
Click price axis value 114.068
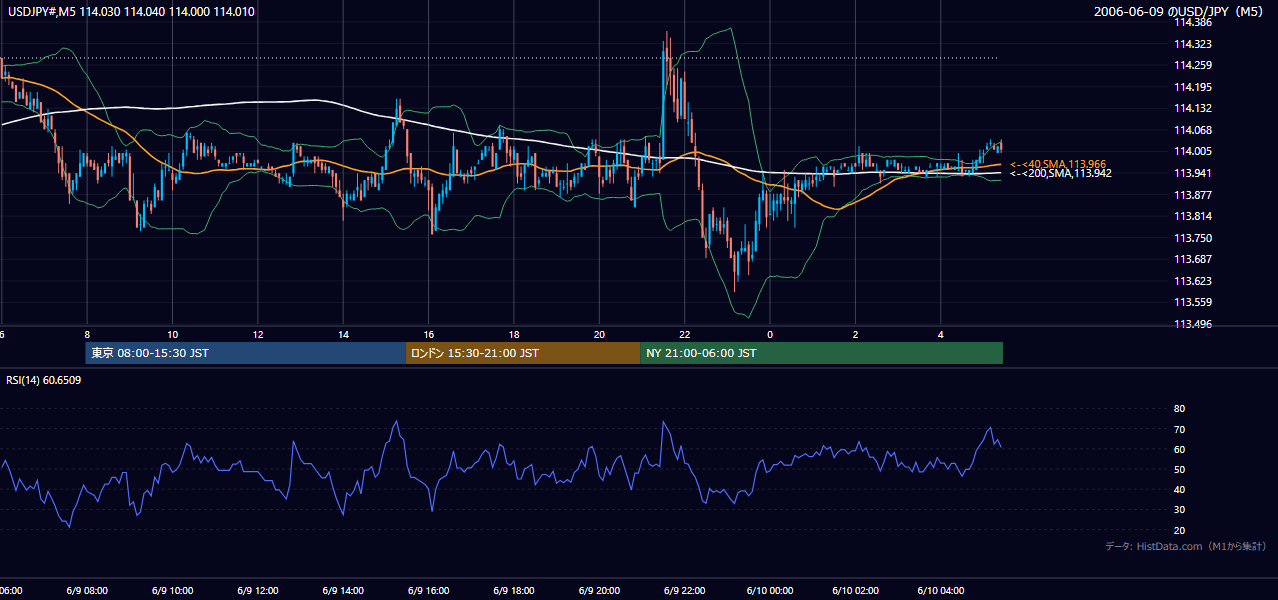point(1191,130)
